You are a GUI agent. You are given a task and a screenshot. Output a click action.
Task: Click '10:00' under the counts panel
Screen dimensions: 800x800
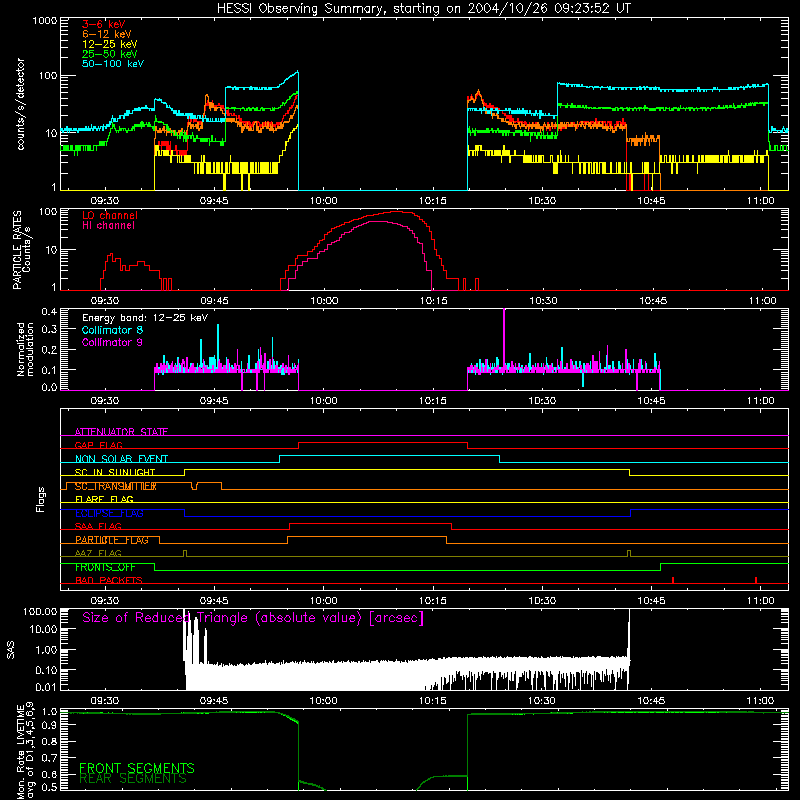[323, 201]
